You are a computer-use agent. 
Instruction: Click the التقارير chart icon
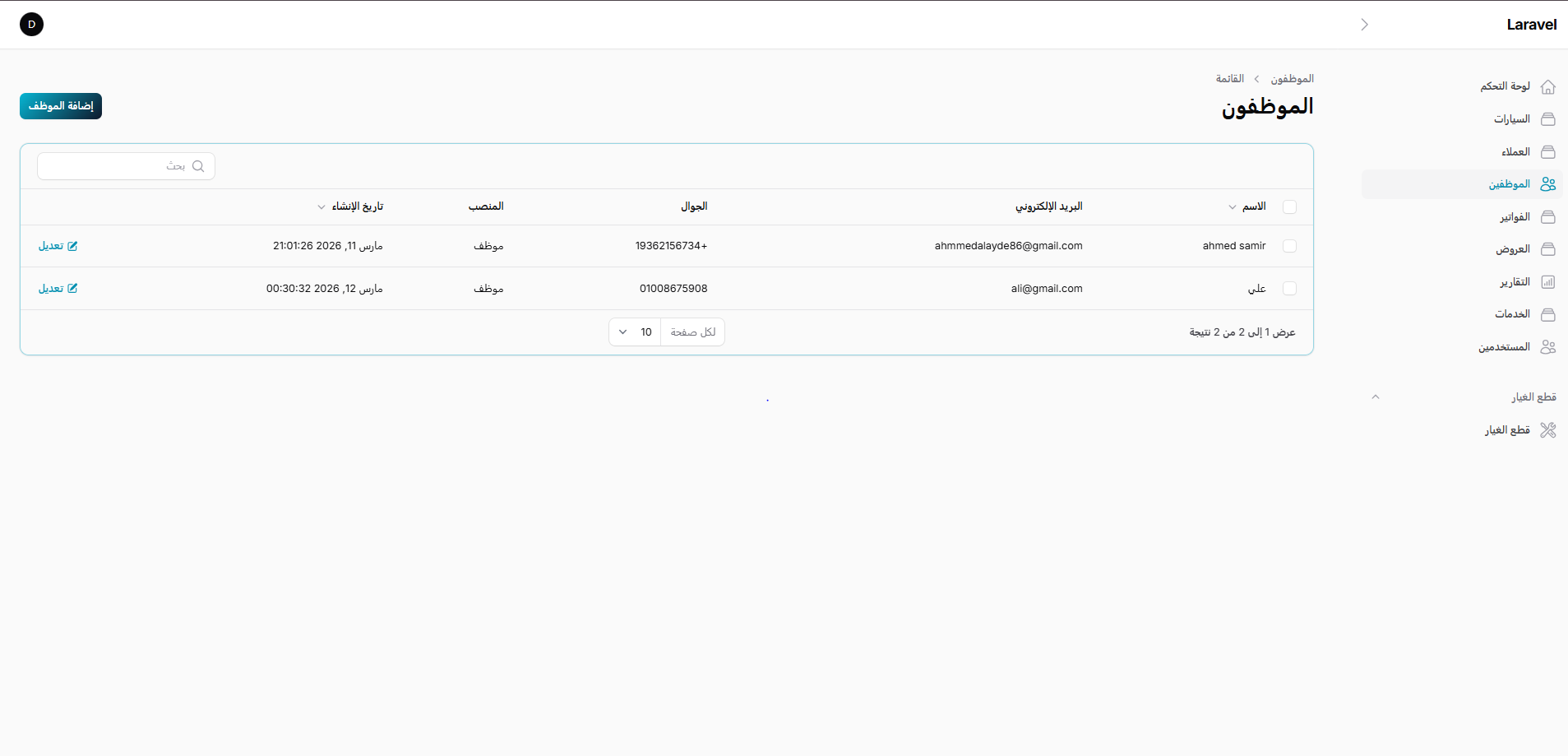click(1547, 282)
